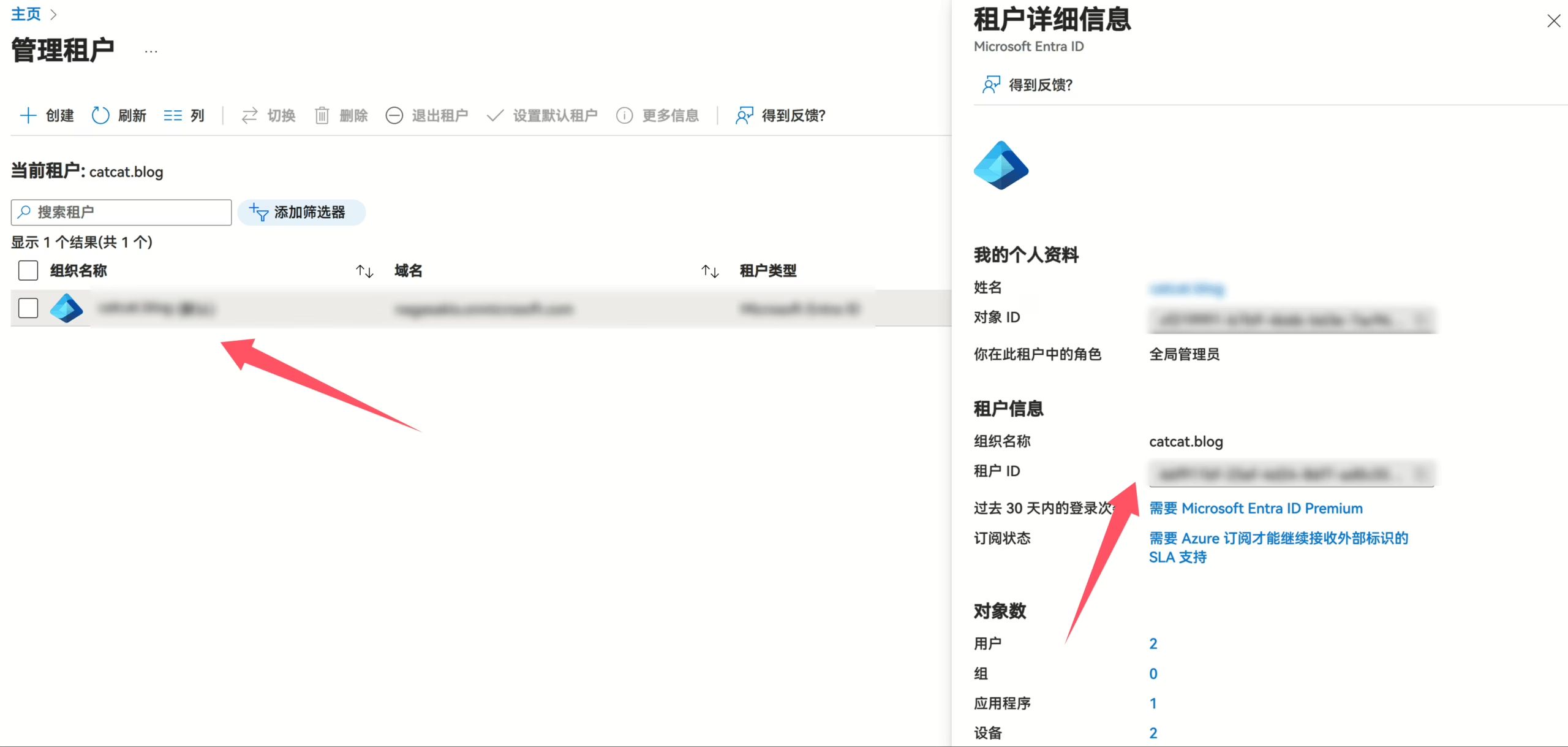Copy the 对象 ID value

pyautogui.click(x=1420, y=319)
